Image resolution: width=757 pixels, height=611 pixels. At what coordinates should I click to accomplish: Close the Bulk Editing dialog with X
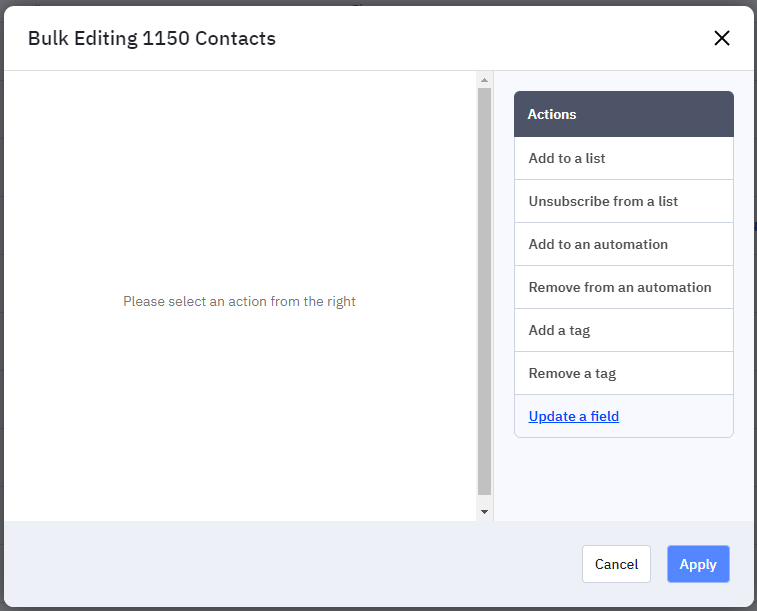(722, 38)
